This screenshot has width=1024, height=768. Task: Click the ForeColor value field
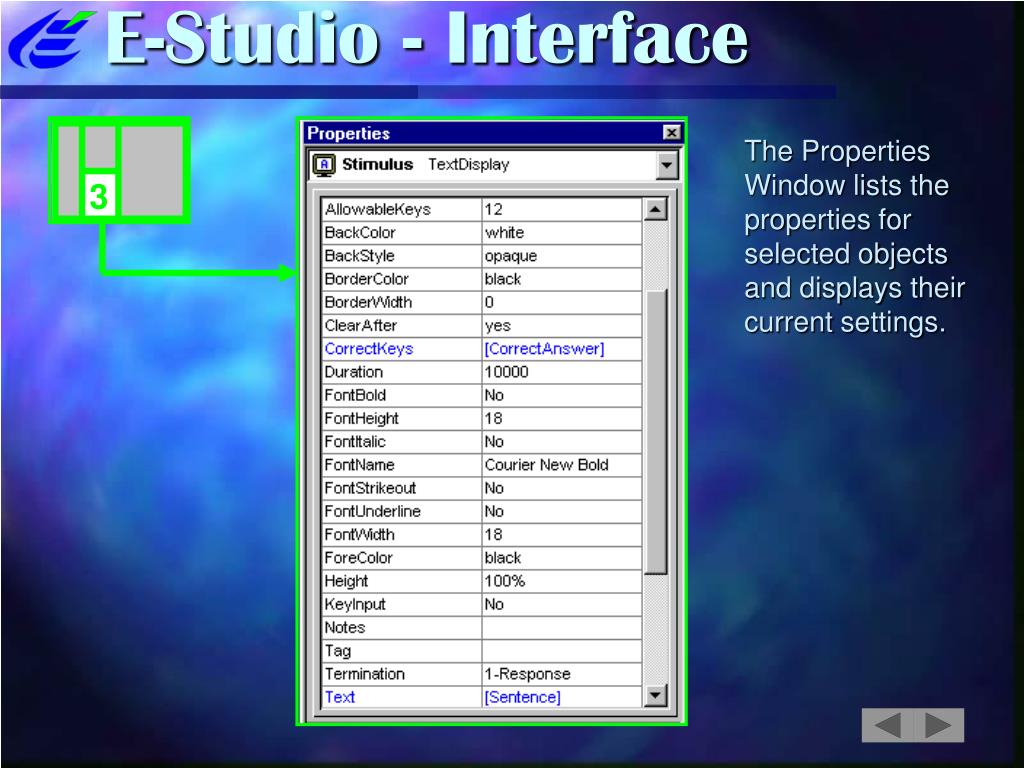(562, 558)
